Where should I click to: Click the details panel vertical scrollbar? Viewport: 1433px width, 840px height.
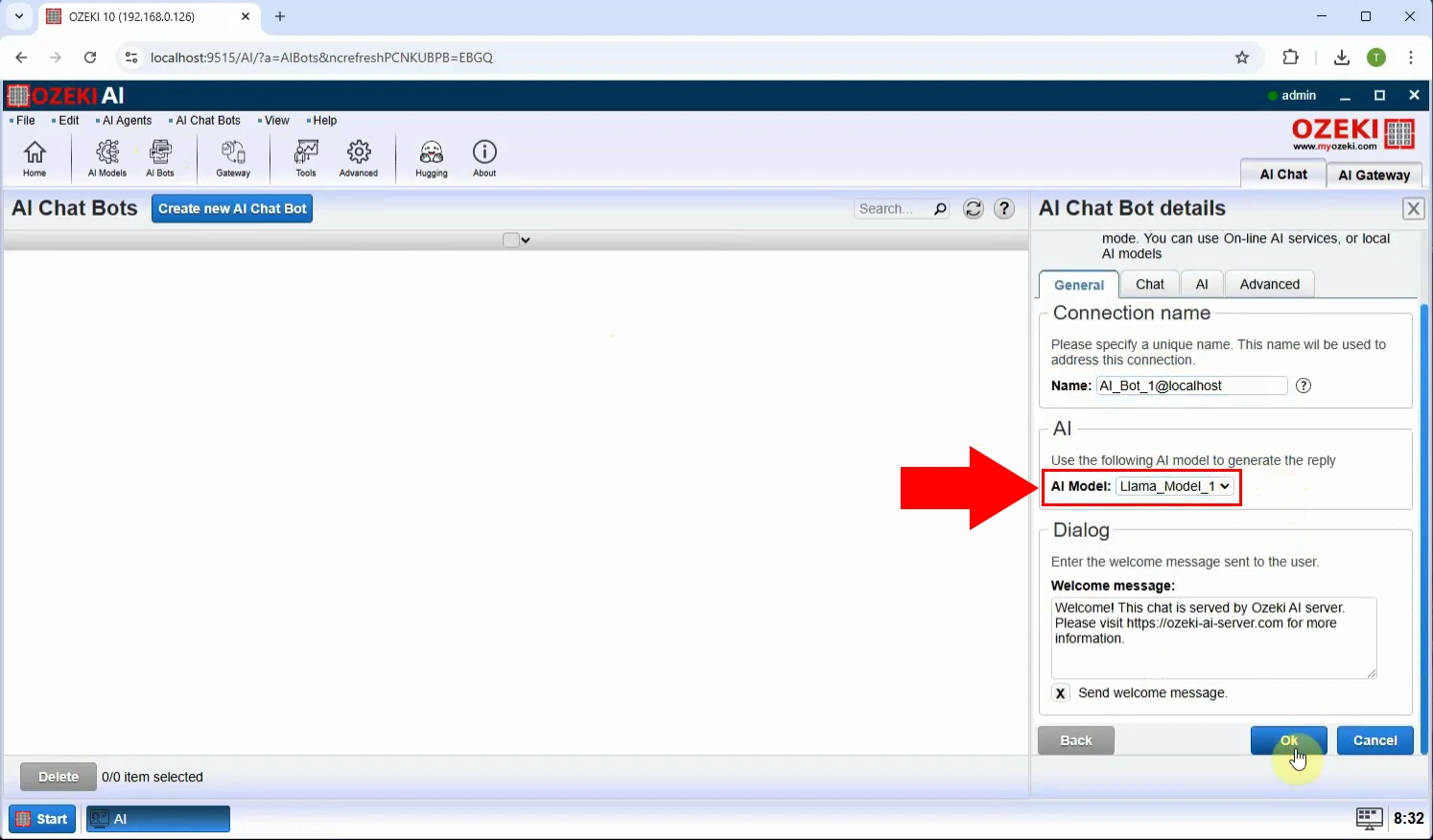pos(1425,527)
